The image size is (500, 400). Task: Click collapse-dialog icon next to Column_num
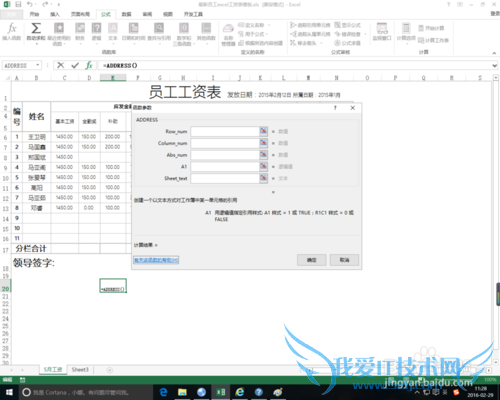[x=263, y=143]
